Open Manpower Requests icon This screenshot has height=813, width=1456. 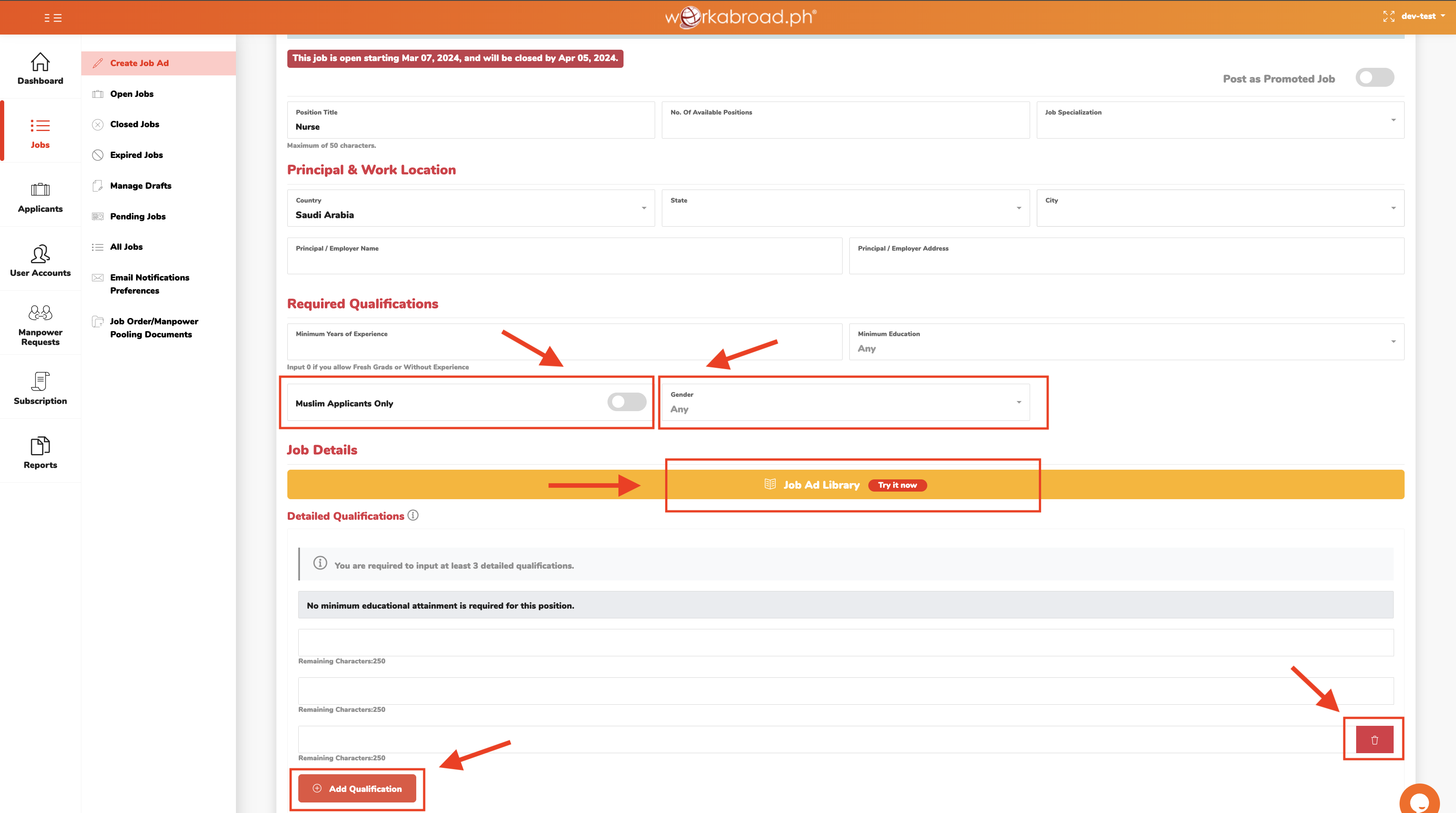40,313
